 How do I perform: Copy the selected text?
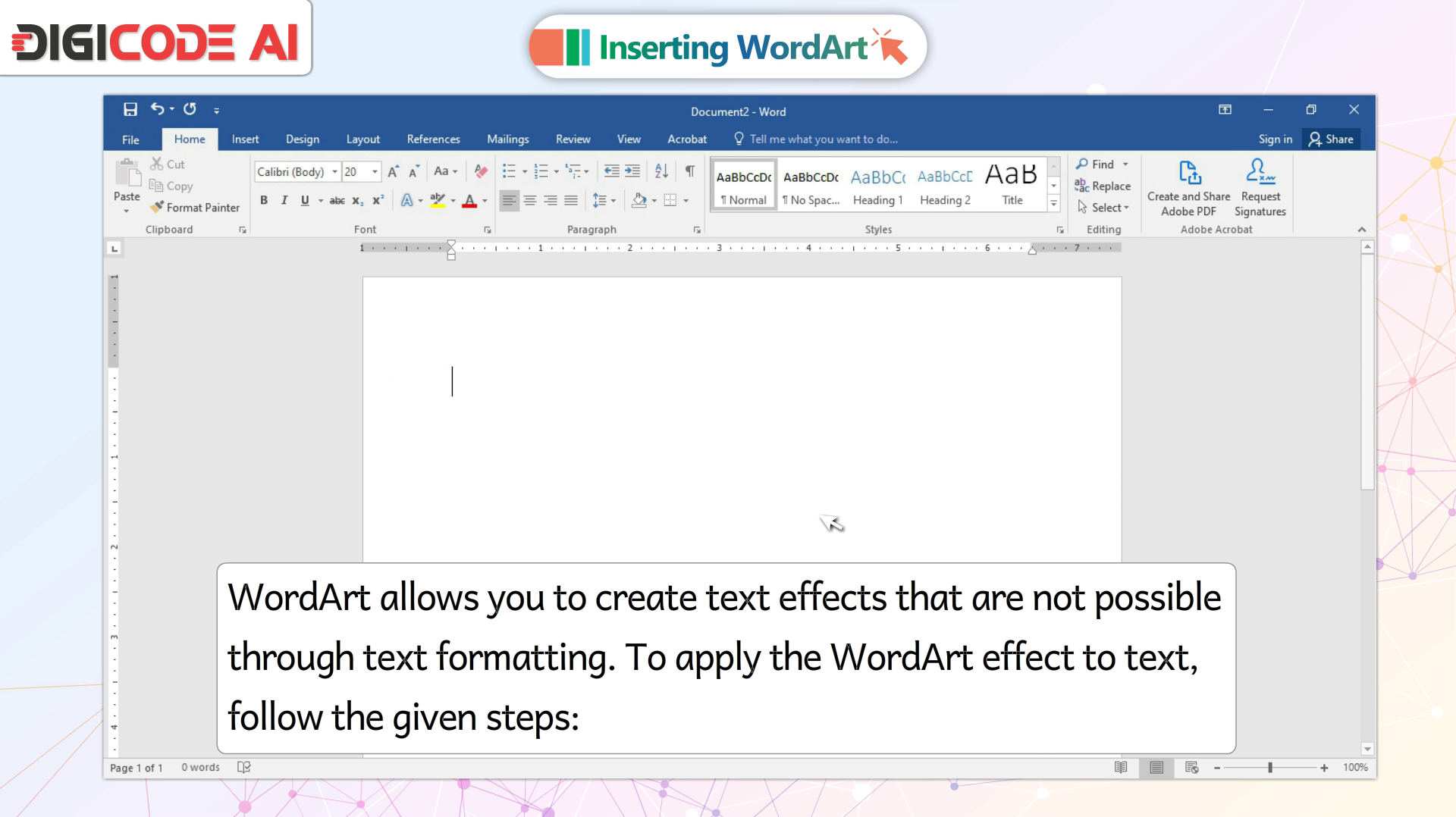coord(171,186)
